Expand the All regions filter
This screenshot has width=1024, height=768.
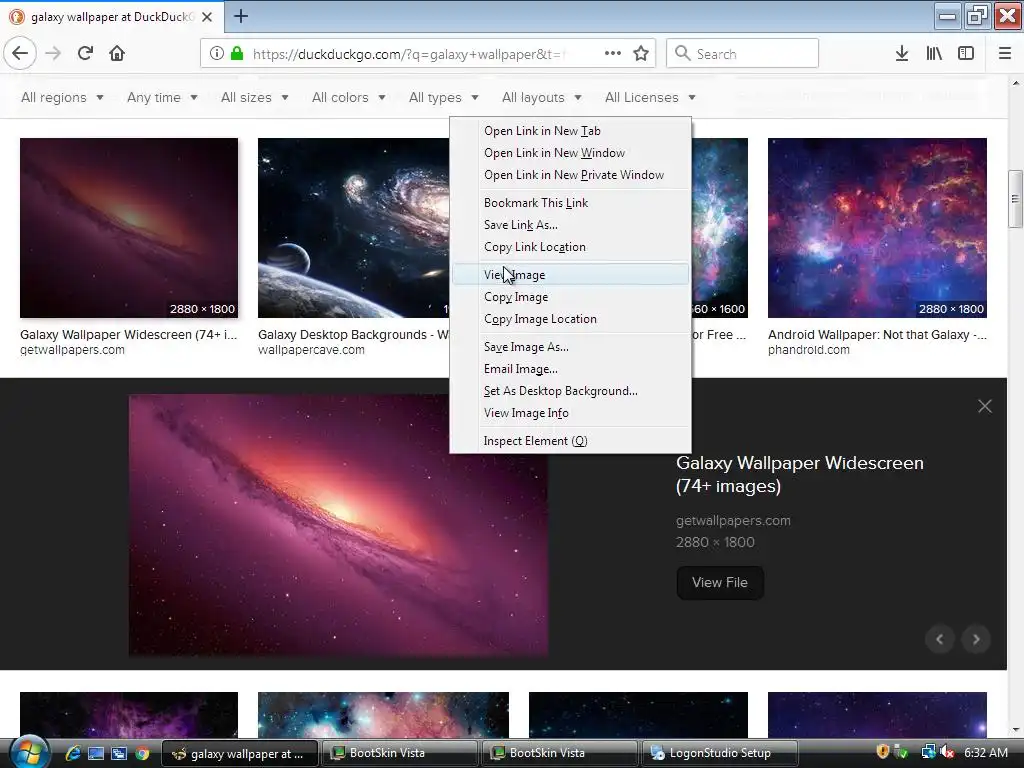tap(62, 97)
